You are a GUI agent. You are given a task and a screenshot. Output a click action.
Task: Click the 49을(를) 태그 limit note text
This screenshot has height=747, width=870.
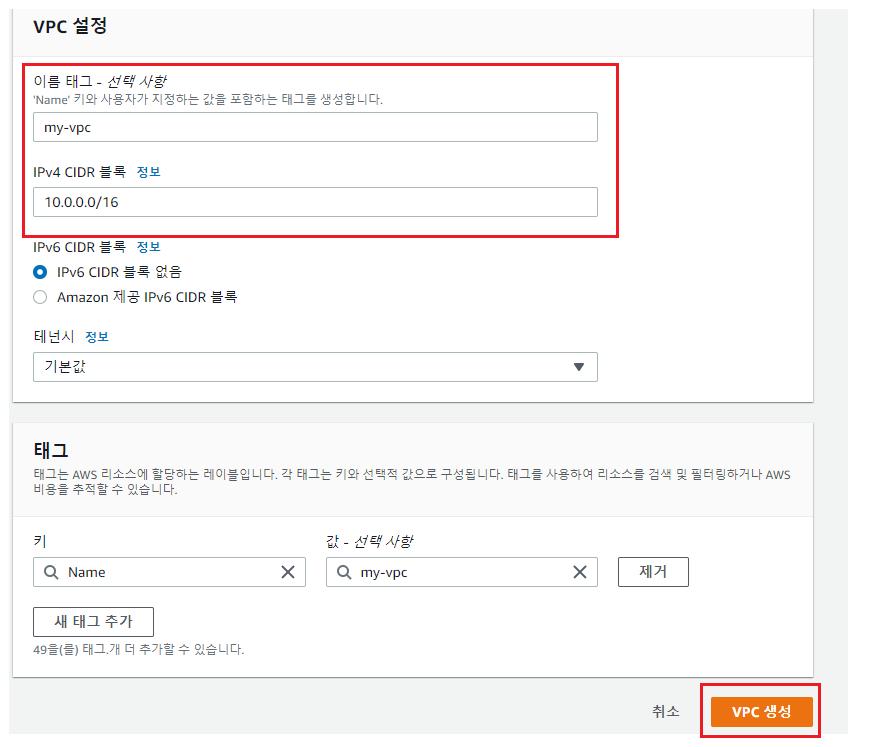pos(139,649)
